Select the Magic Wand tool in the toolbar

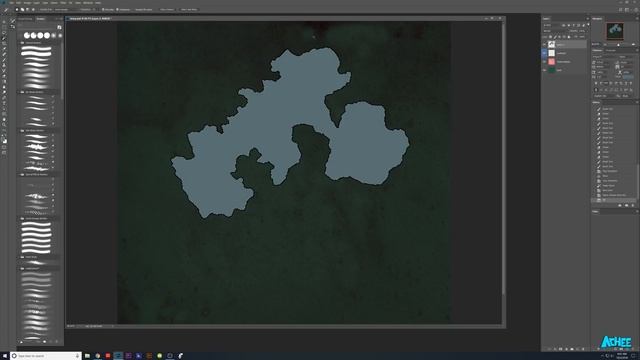4,38
